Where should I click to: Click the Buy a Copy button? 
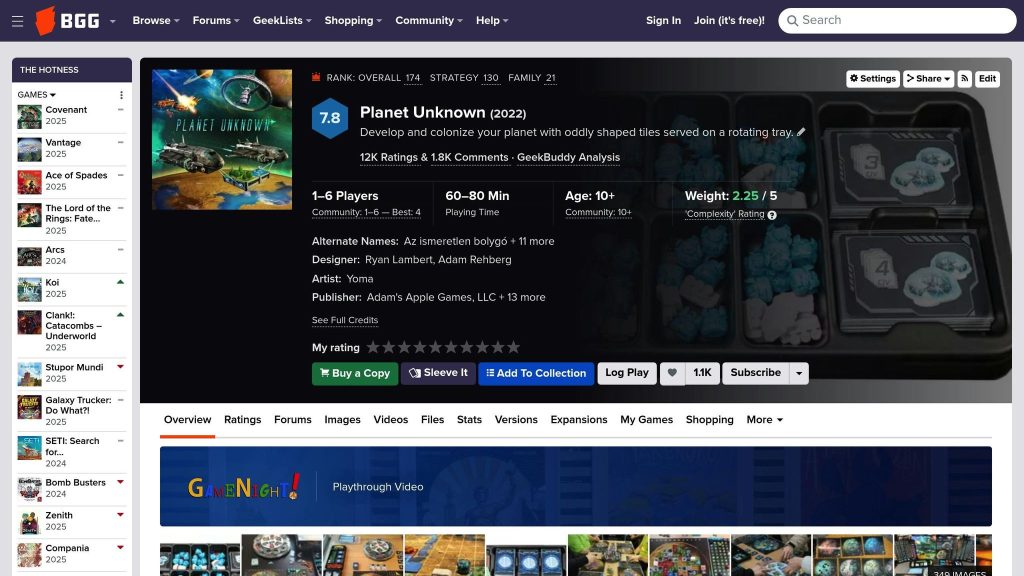click(355, 373)
